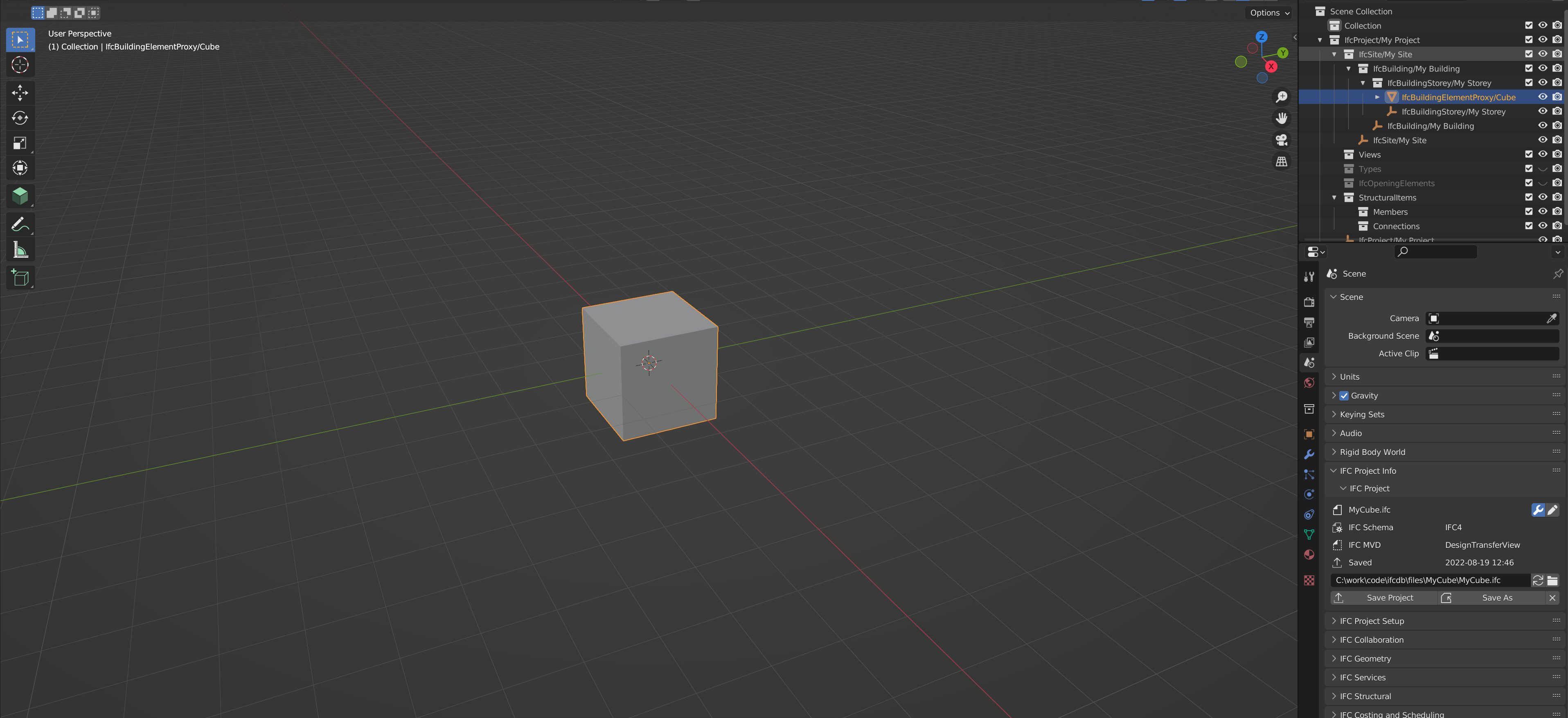Image resolution: width=1568 pixels, height=718 pixels.
Task: Switch perspective/orthographic grid icon
Action: click(1281, 161)
